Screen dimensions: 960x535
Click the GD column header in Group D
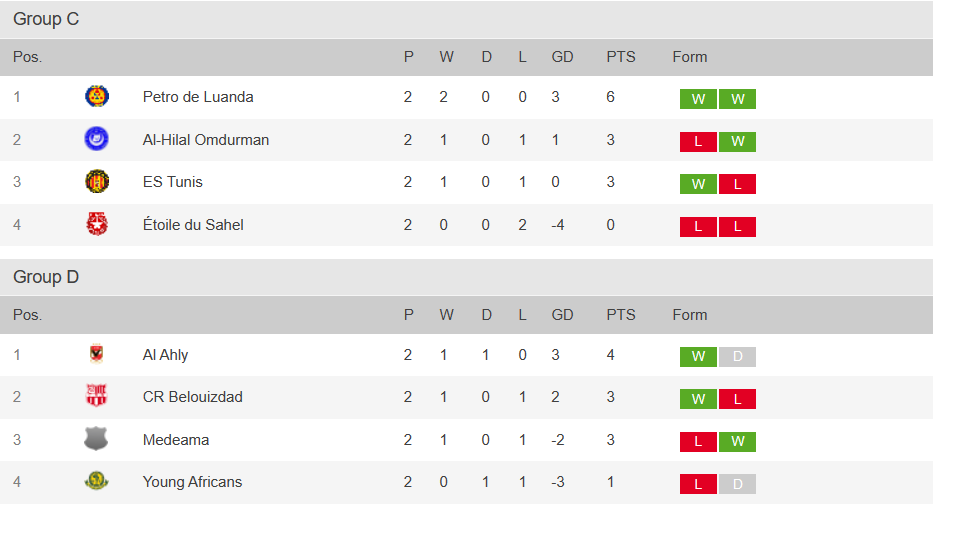point(562,315)
